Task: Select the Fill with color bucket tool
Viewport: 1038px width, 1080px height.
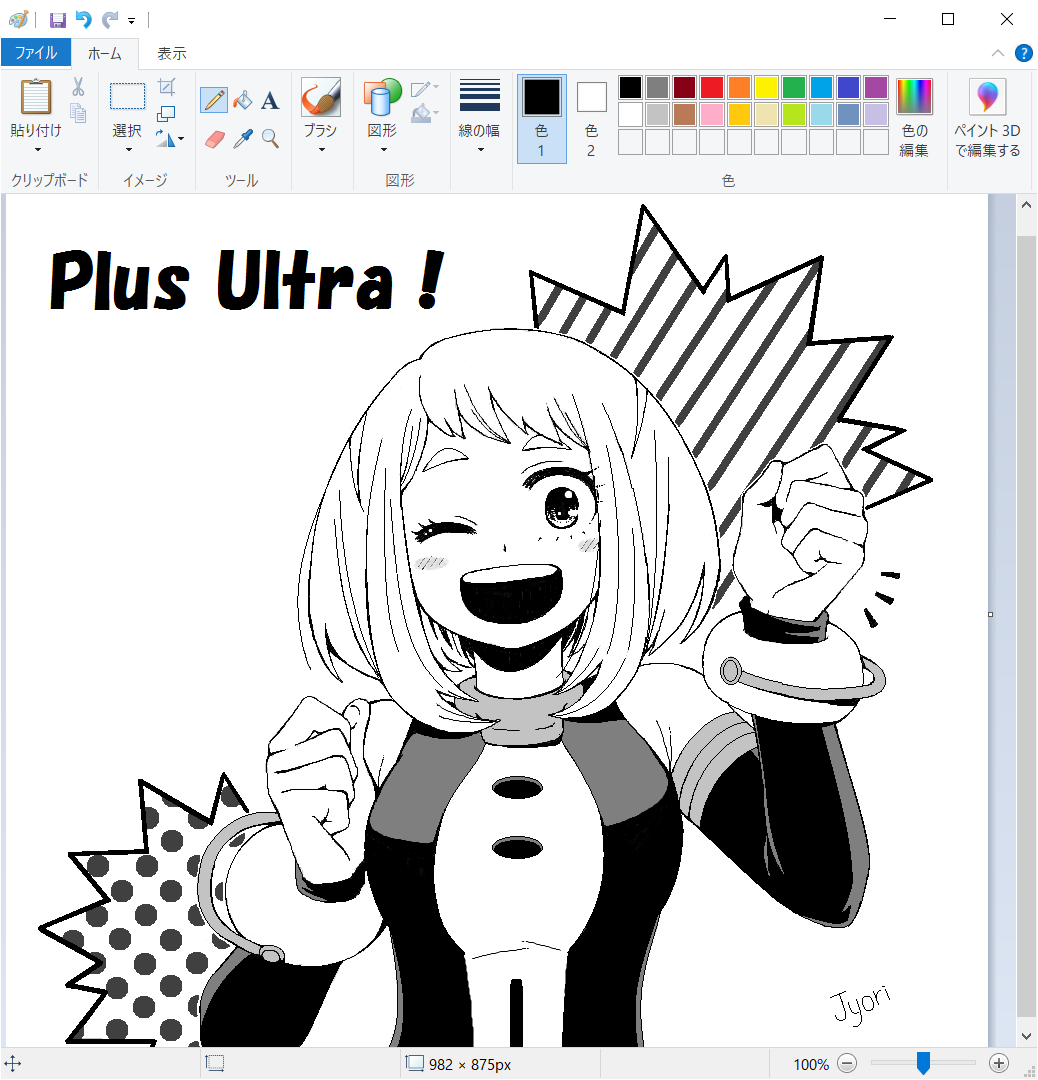Action: tap(242, 100)
